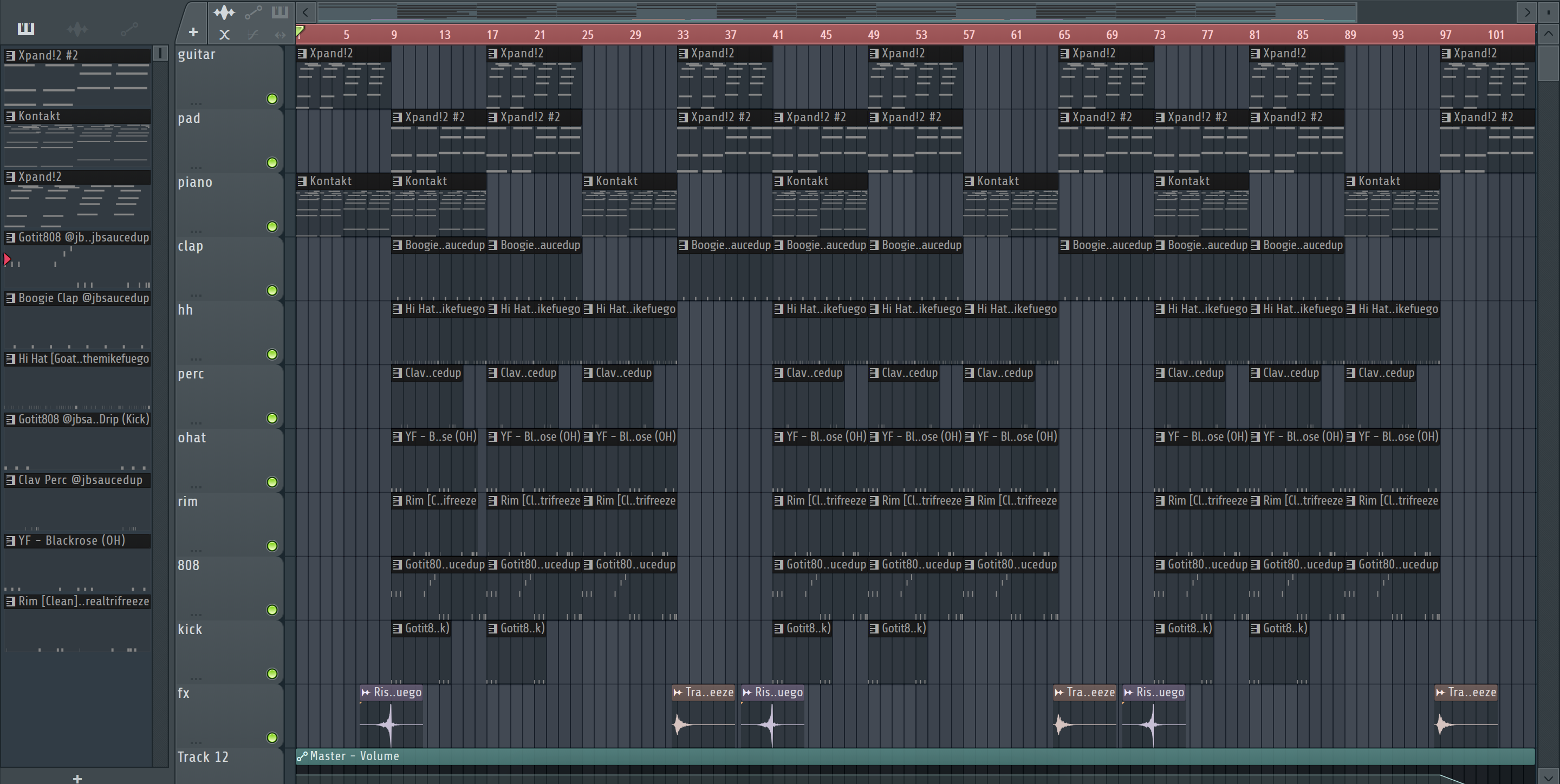The image size is (1560, 784).
Task: Mute the guitar track
Action: 272,99
